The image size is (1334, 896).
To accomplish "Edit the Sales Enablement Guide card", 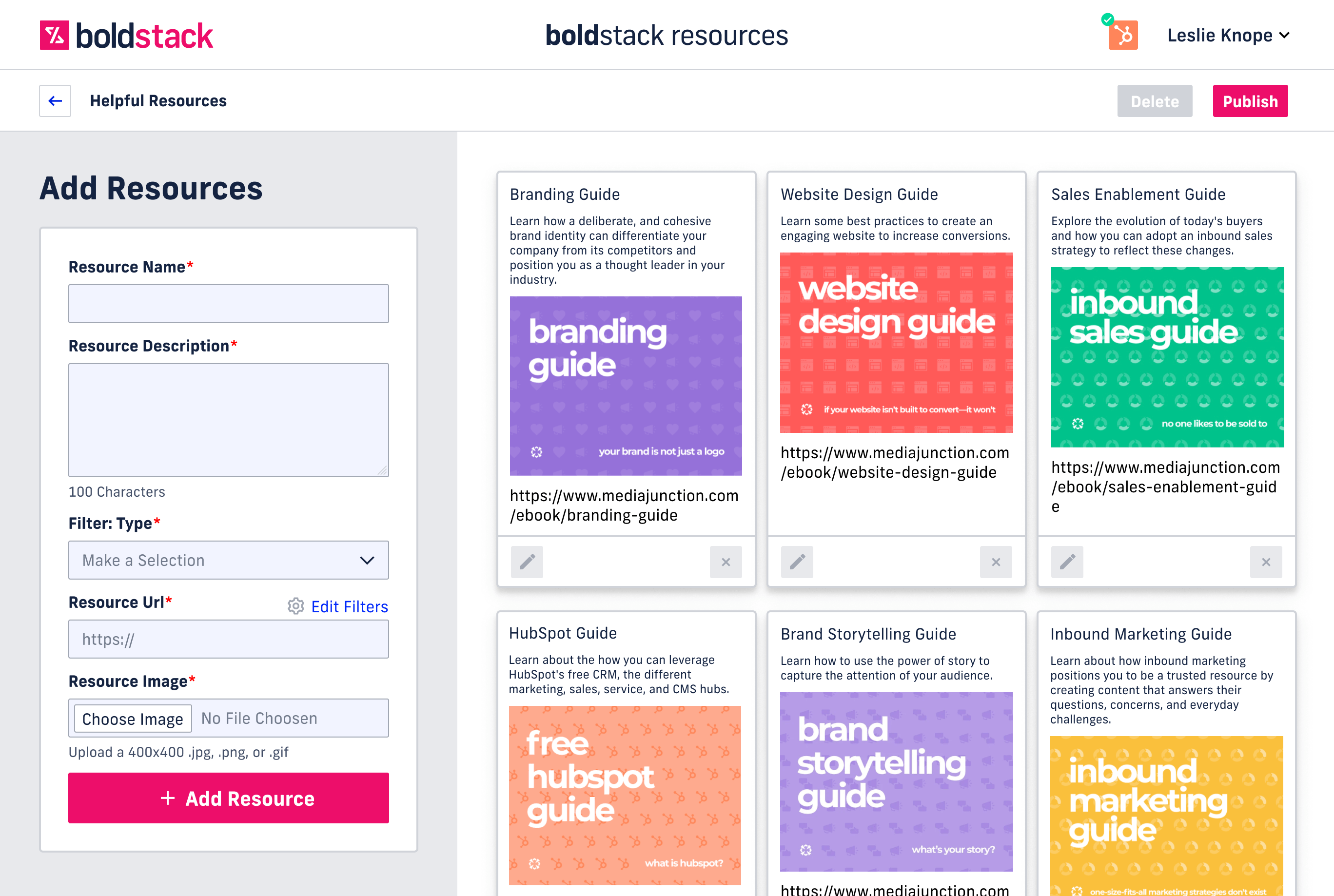I will coord(1066,562).
